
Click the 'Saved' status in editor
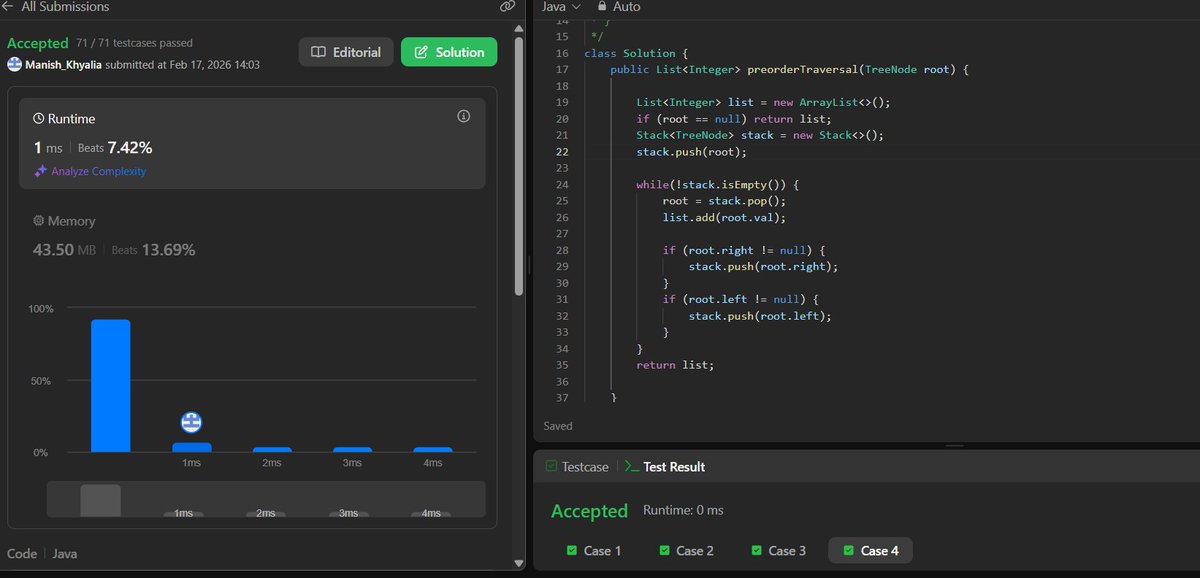pyautogui.click(x=558, y=426)
